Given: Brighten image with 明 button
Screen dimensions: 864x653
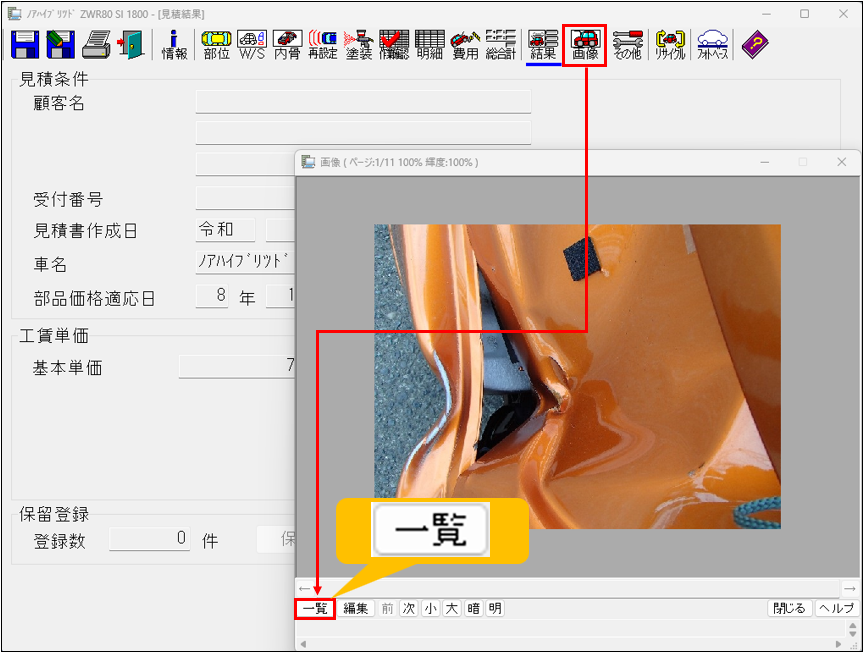Looking at the screenshot, I should (x=495, y=608).
